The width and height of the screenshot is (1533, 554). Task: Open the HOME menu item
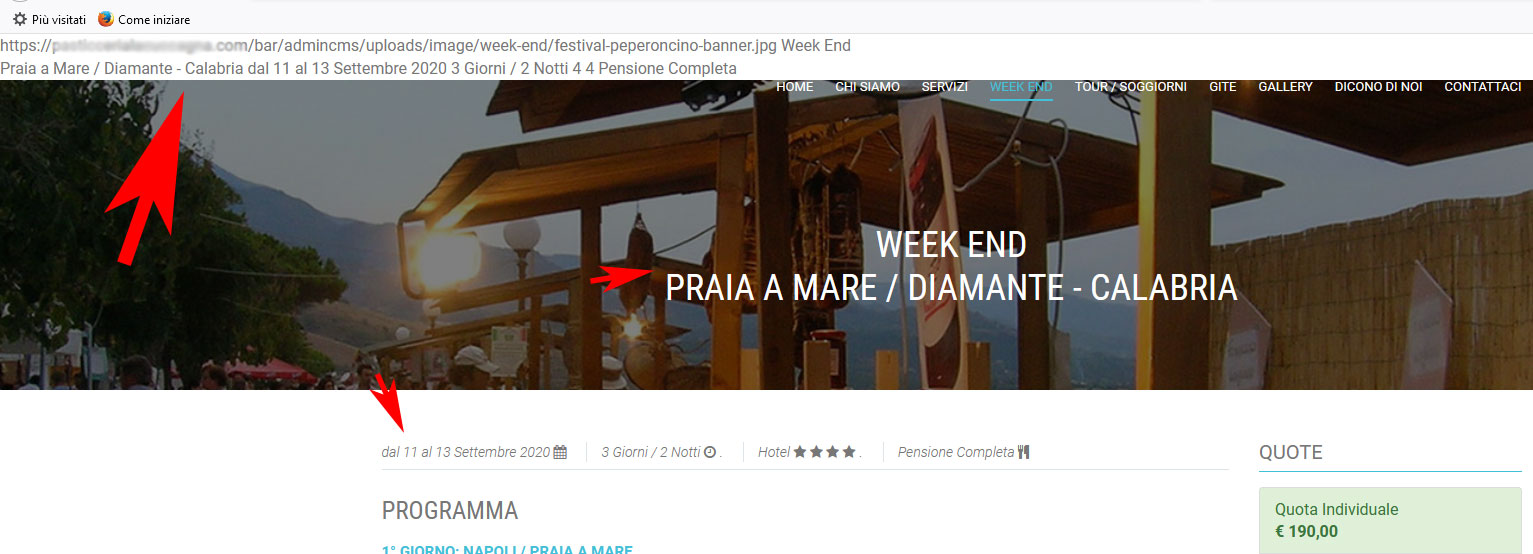tap(795, 87)
